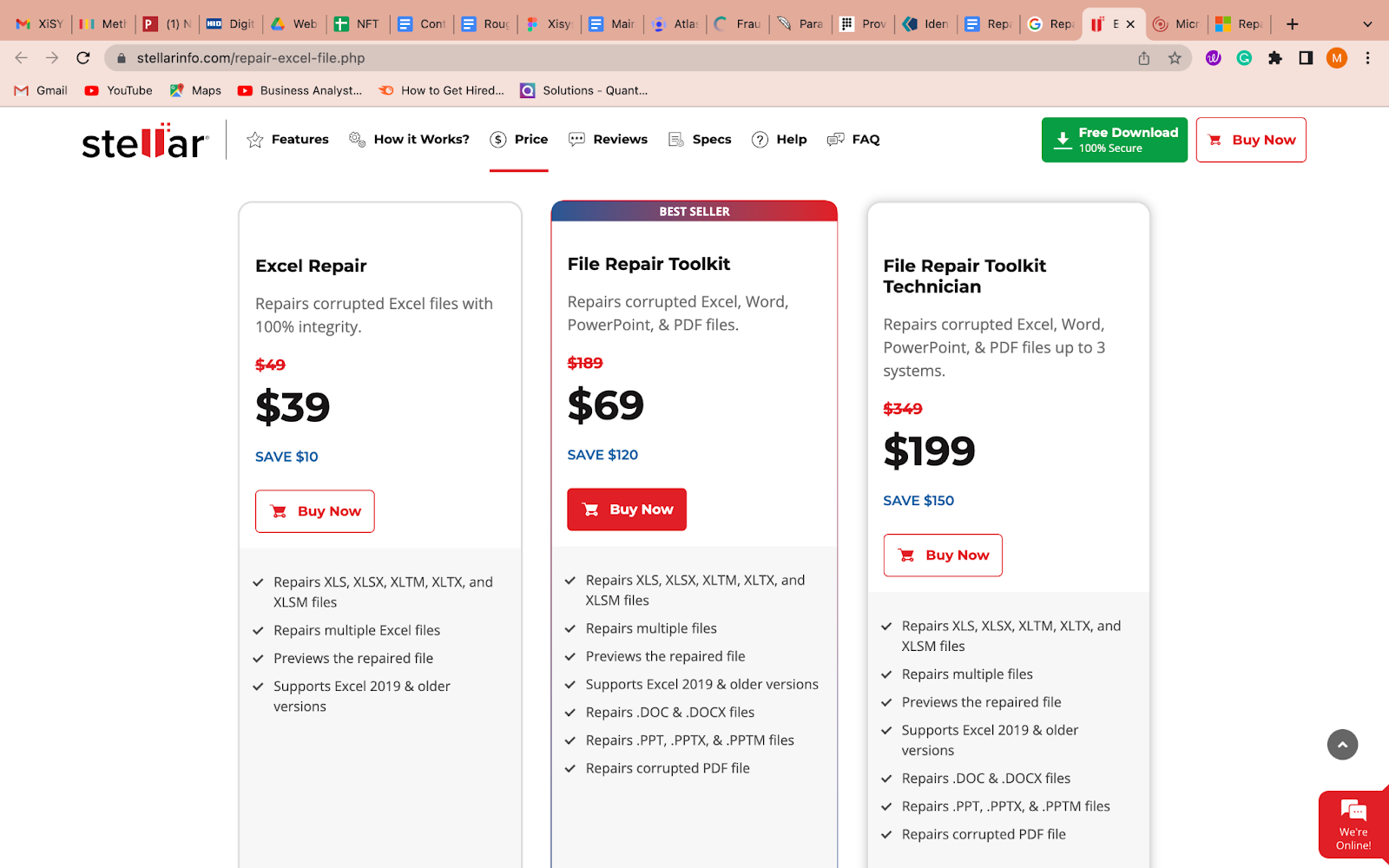Bookmark this page with the star icon
Screen dimensions: 1389x868
(x=1175, y=58)
